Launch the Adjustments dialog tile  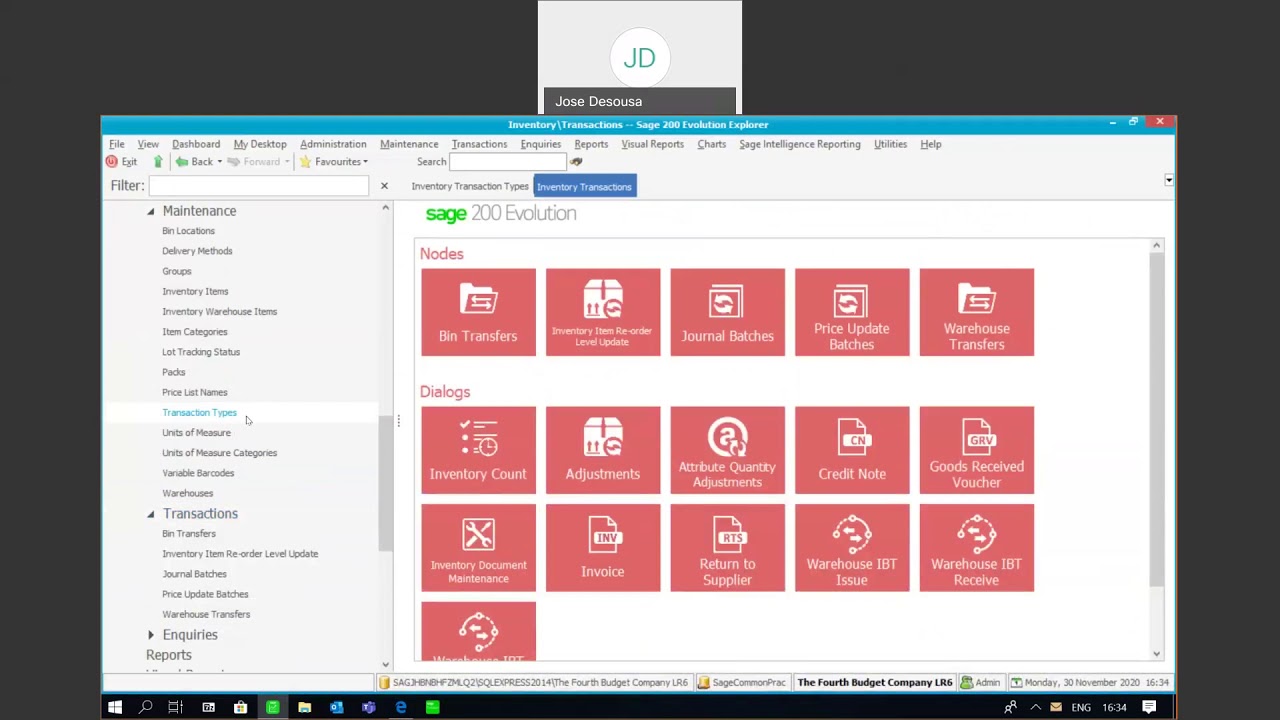point(603,450)
